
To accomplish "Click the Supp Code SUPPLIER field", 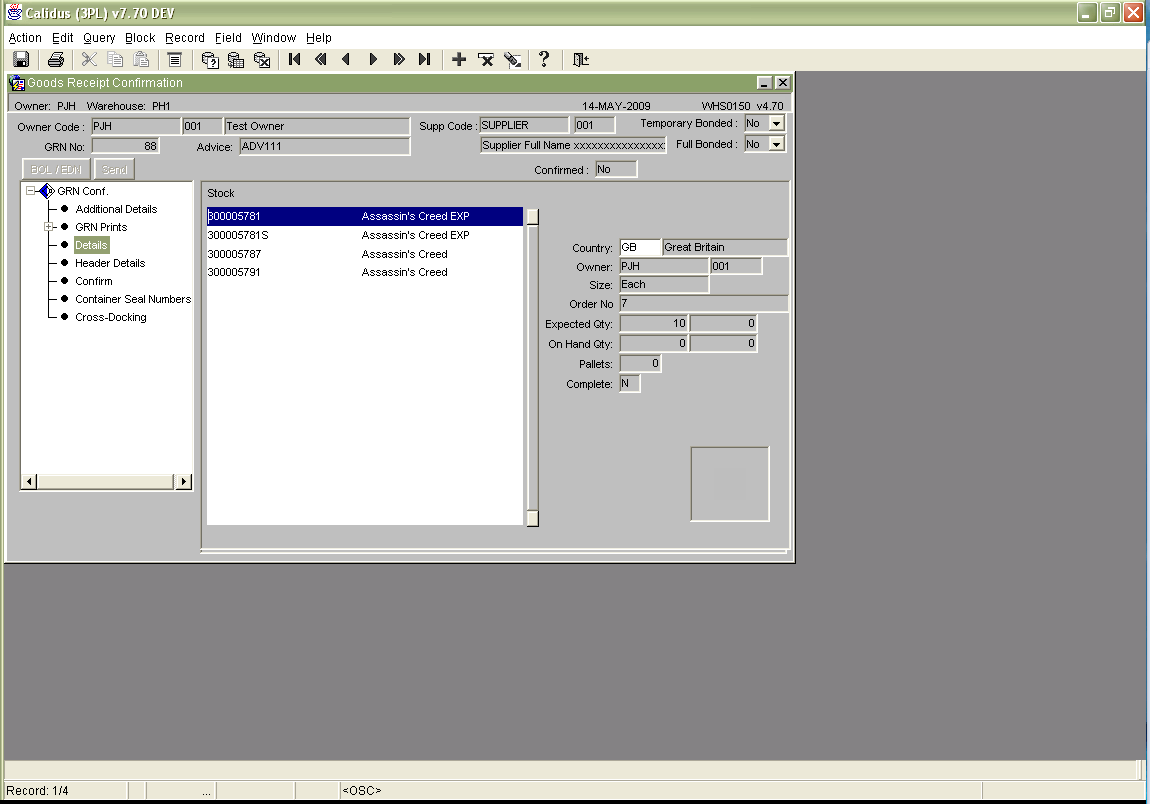I will click(524, 125).
